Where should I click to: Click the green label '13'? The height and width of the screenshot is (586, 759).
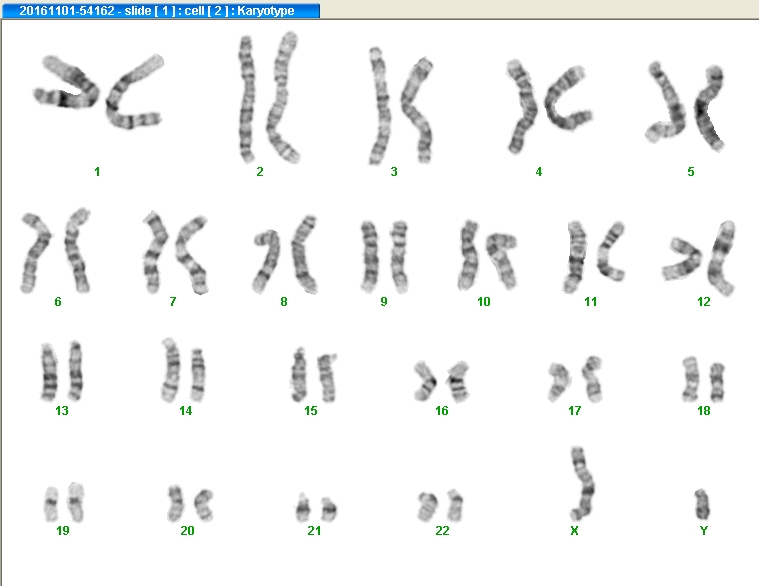coord(62,411)
